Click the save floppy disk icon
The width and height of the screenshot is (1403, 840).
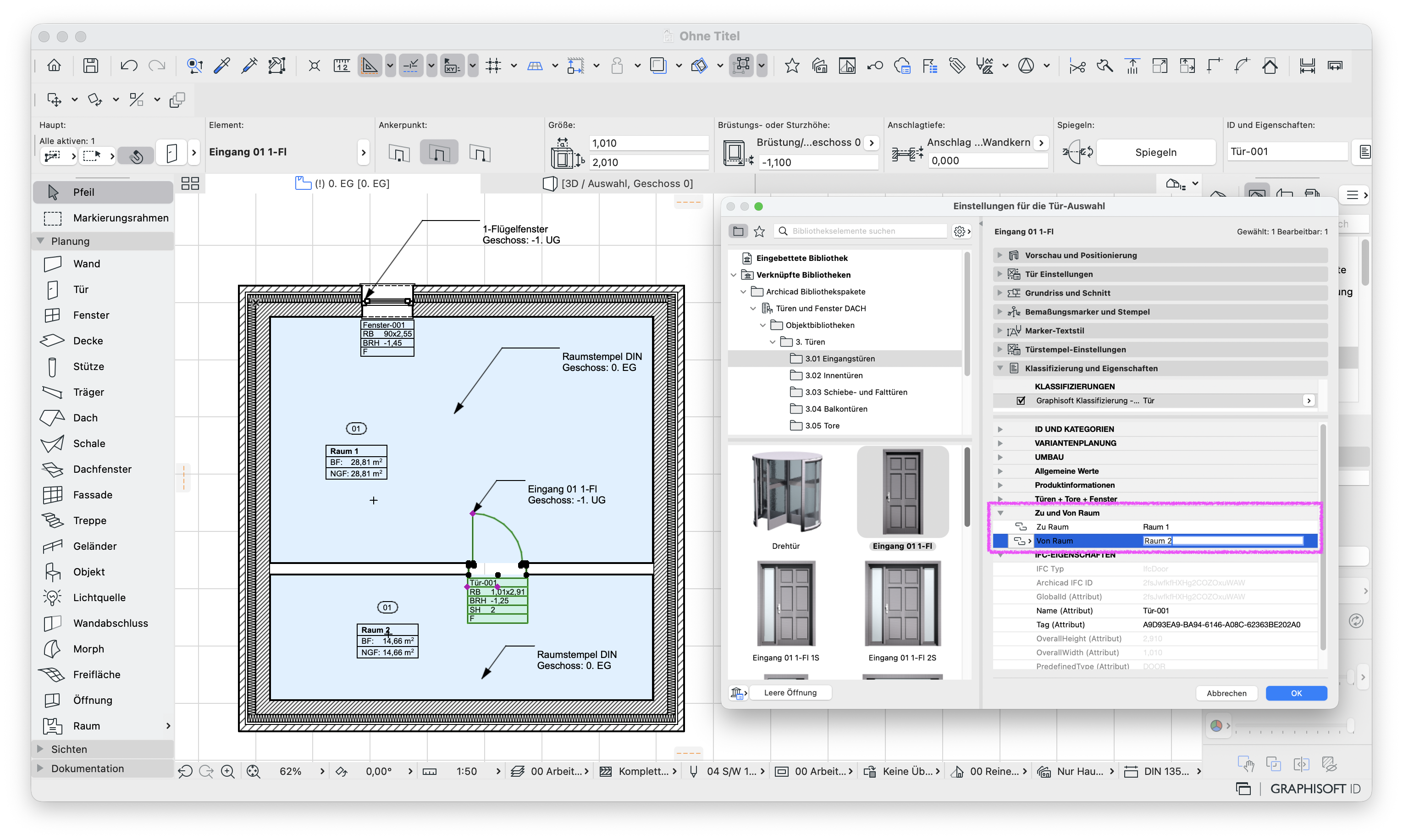click(x=90, y=66)
